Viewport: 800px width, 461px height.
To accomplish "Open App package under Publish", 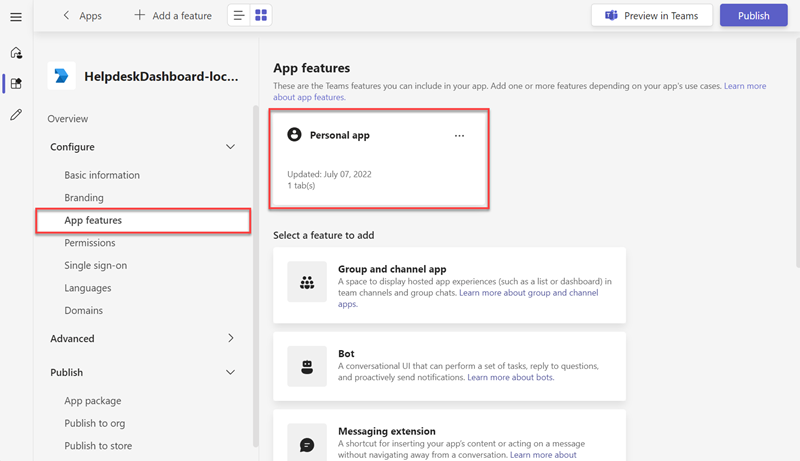I will 93,401.
